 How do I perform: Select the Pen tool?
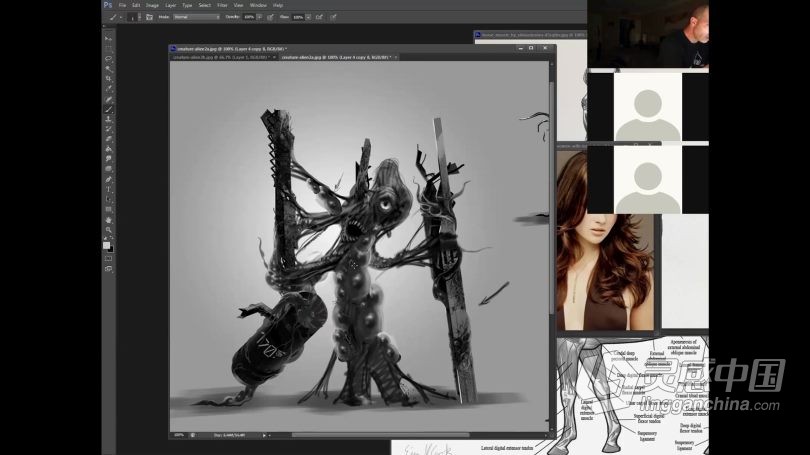(x=108, y=180)
